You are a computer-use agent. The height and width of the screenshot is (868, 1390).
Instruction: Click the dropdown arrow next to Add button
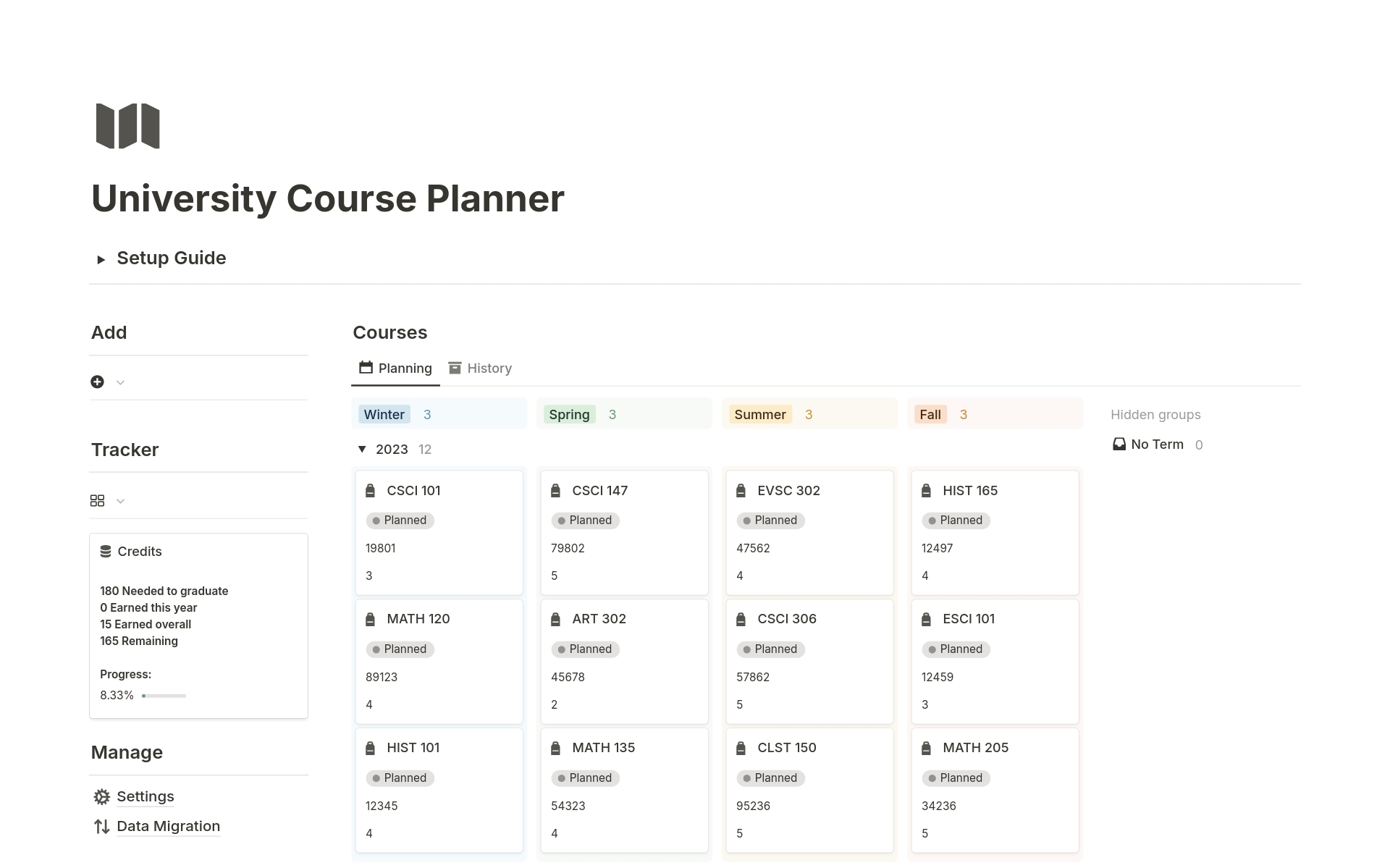coord(120,382)
